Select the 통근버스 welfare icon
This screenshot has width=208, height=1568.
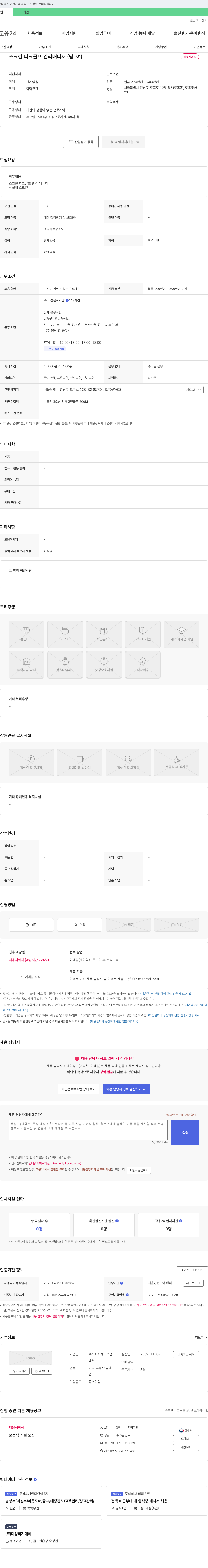[x=26, y=634]
